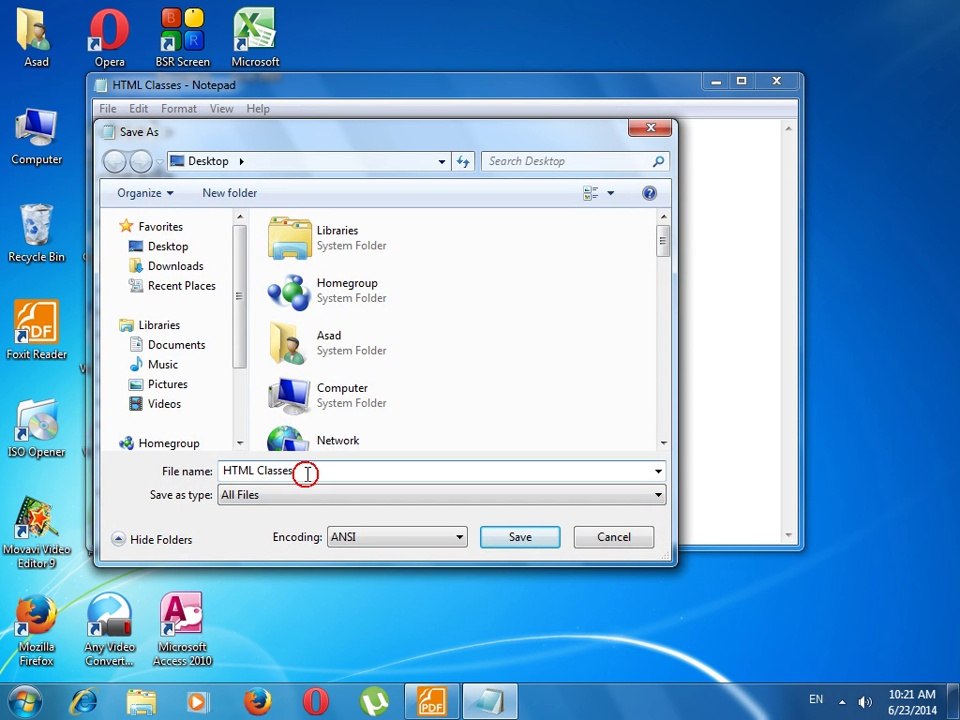Click the Search Desktop magnifier icon
This screenshot has height=720, width=960.
pos(658,162)
